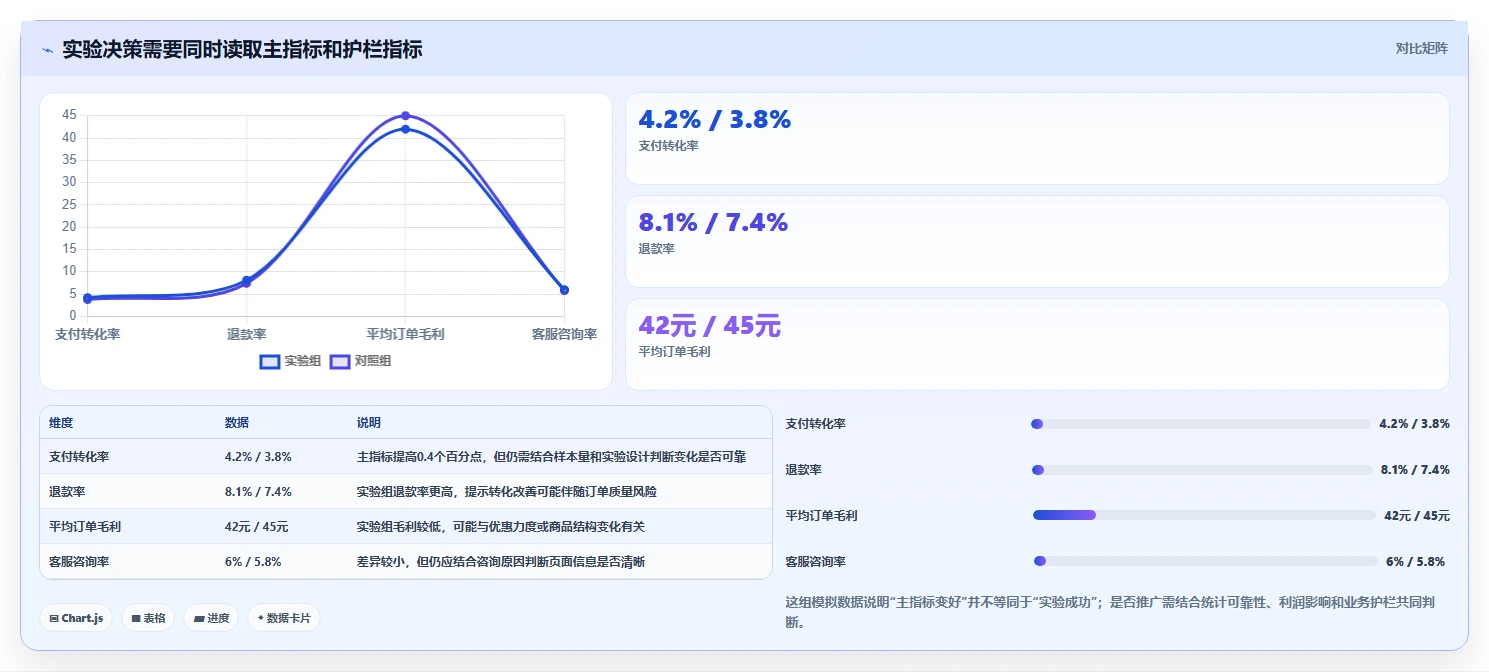Click the 退款率 chart axis label
Screen dimensions: 1489x672
click(x=246, y=334)
